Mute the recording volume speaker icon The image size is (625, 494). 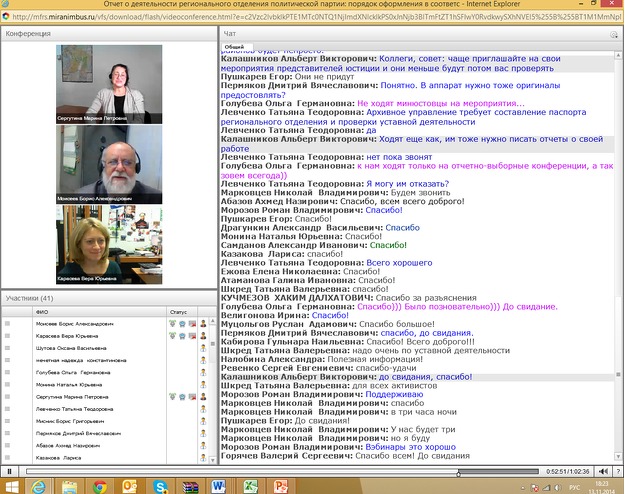603,472
